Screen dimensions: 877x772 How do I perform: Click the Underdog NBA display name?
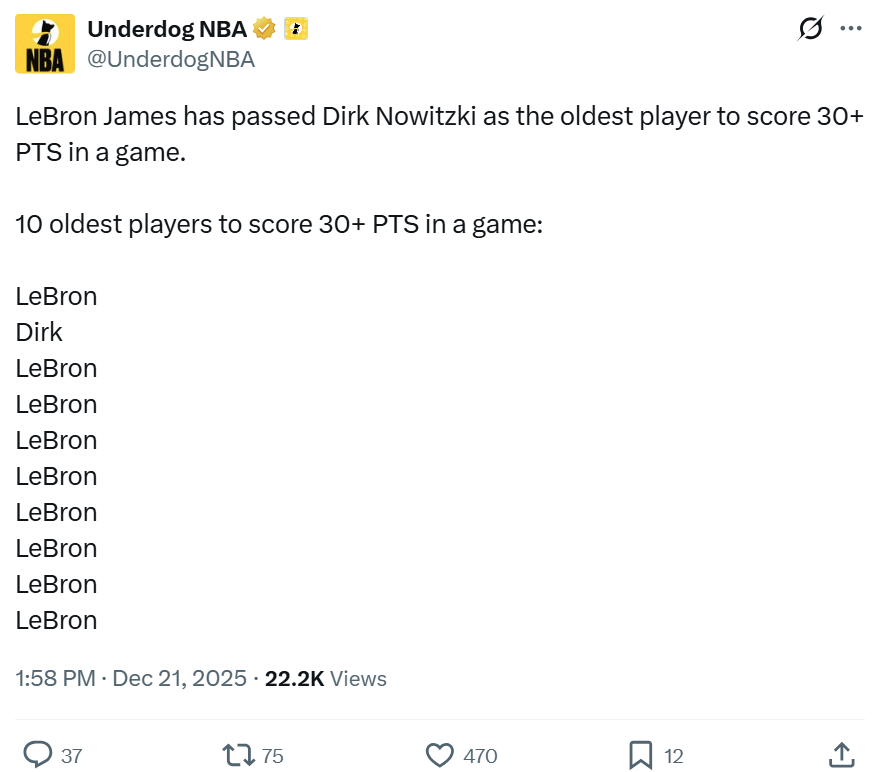click(x=167, y=29)
